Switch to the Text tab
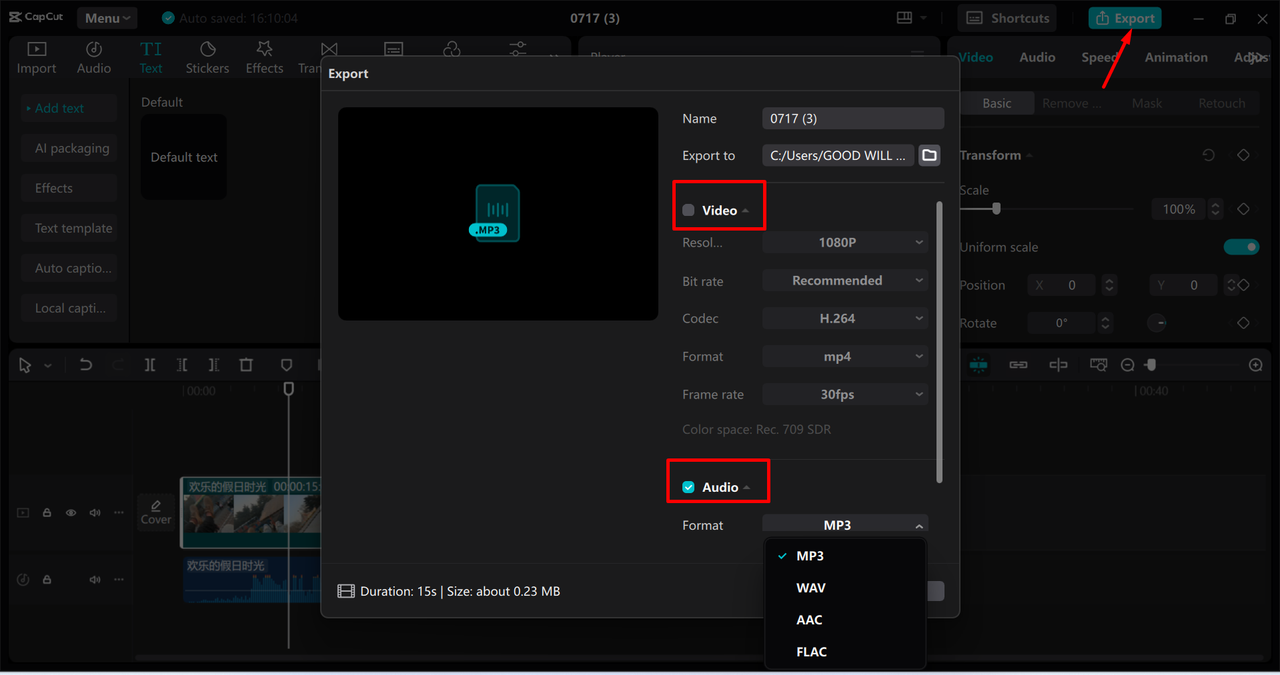This screenshot has width=1280, height=675. pos(151,58)
